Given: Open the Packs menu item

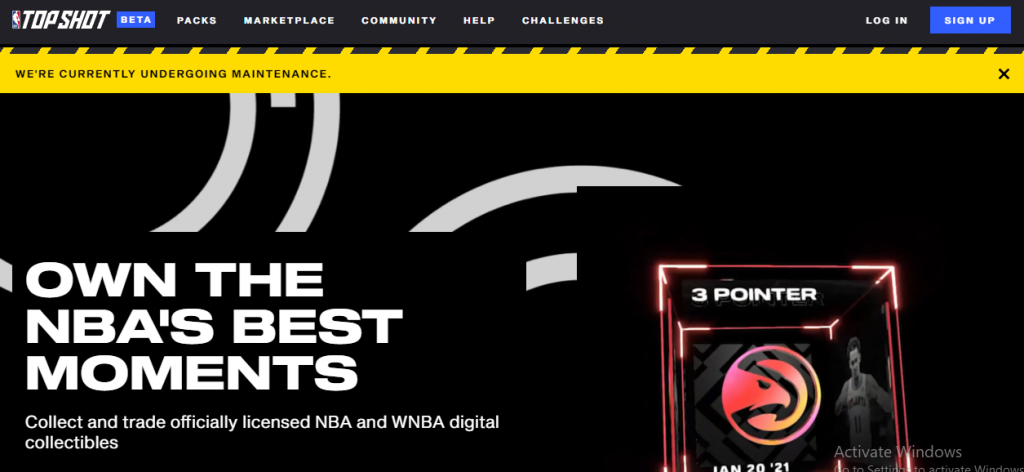Looking at the screenshot, I should [197, 20].
